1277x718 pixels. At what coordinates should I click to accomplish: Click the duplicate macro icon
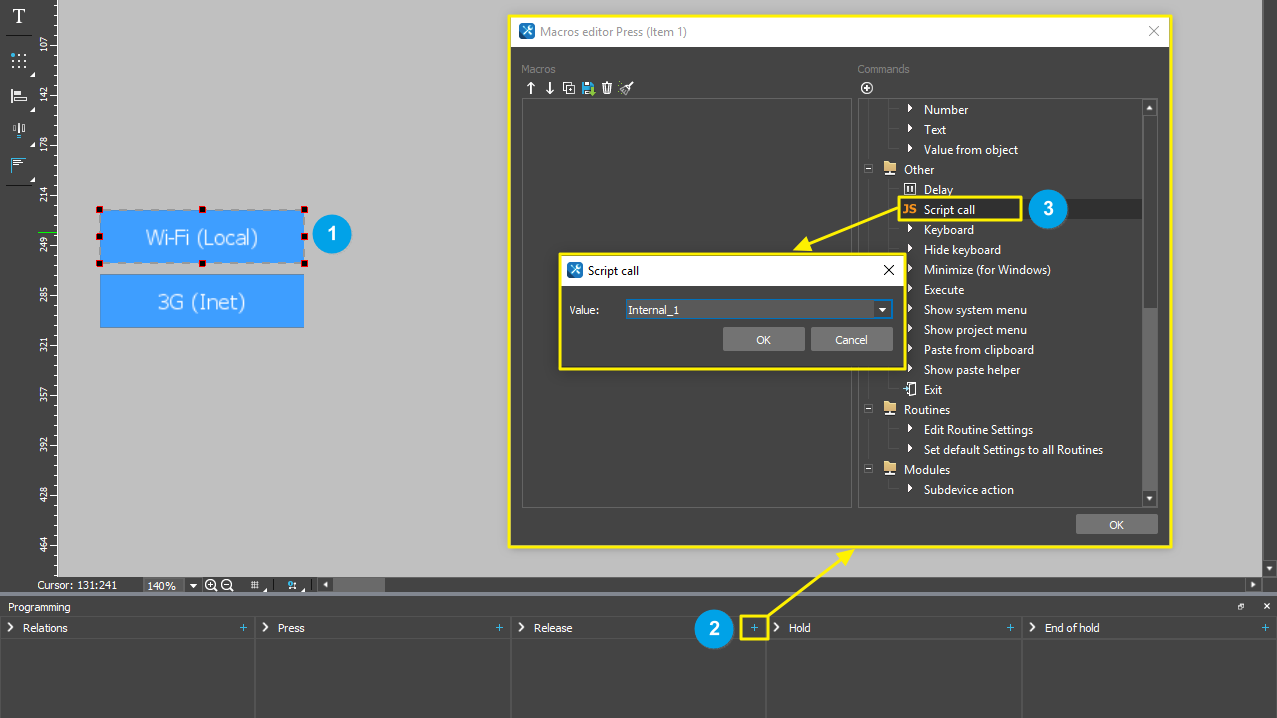point(569,88)
